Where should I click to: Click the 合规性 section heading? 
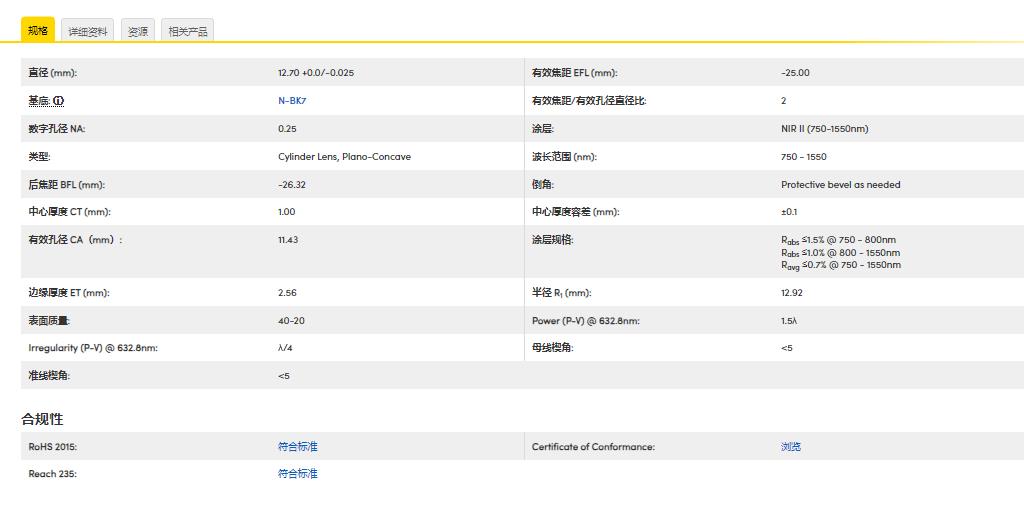tap(42, 419)
